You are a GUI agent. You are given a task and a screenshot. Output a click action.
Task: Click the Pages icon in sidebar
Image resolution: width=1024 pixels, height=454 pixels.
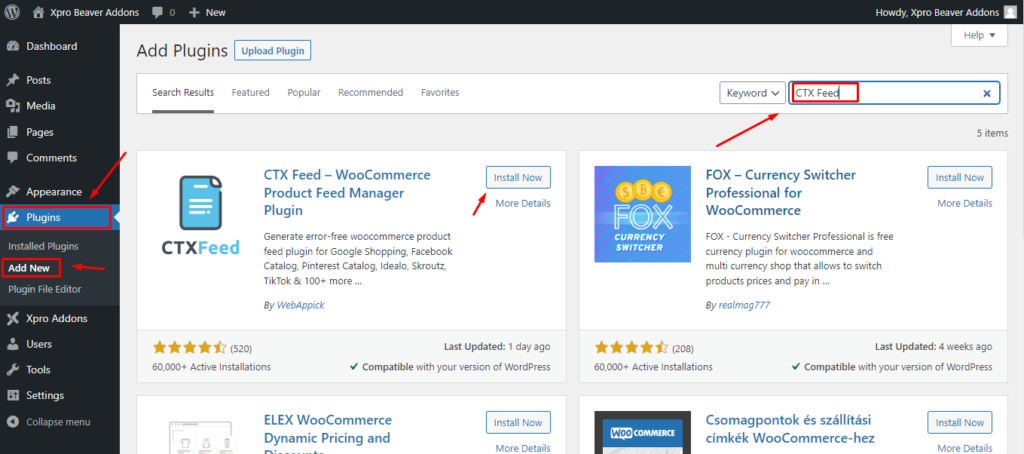click(12, 132)
